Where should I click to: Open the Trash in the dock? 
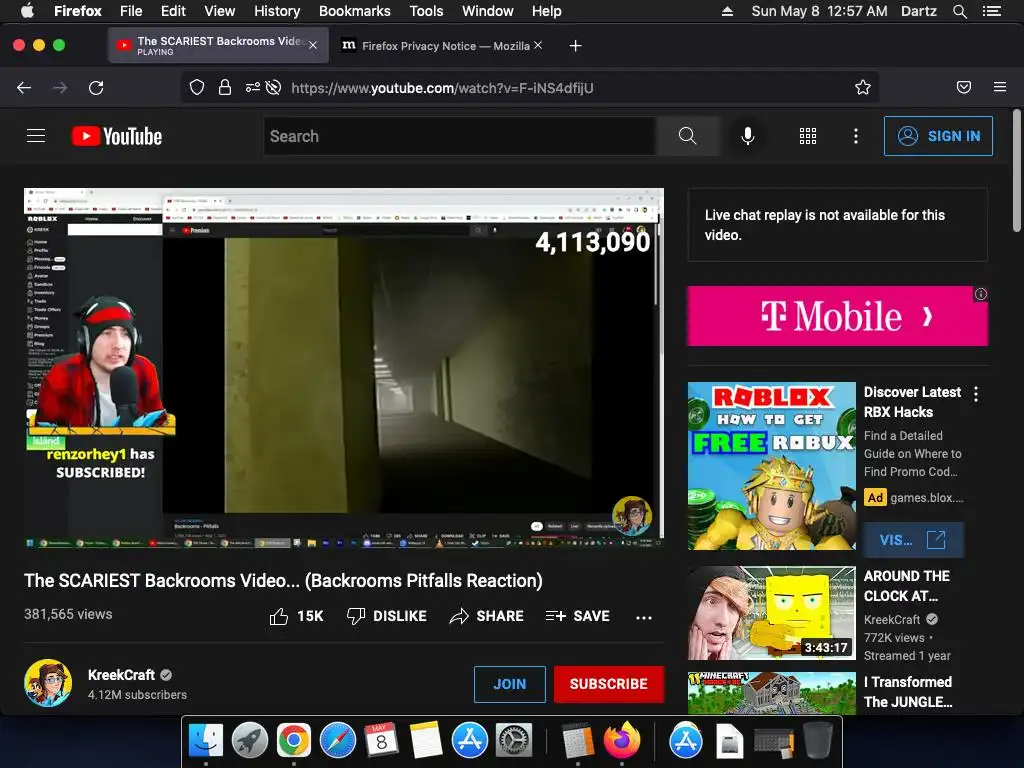(818, 740)
